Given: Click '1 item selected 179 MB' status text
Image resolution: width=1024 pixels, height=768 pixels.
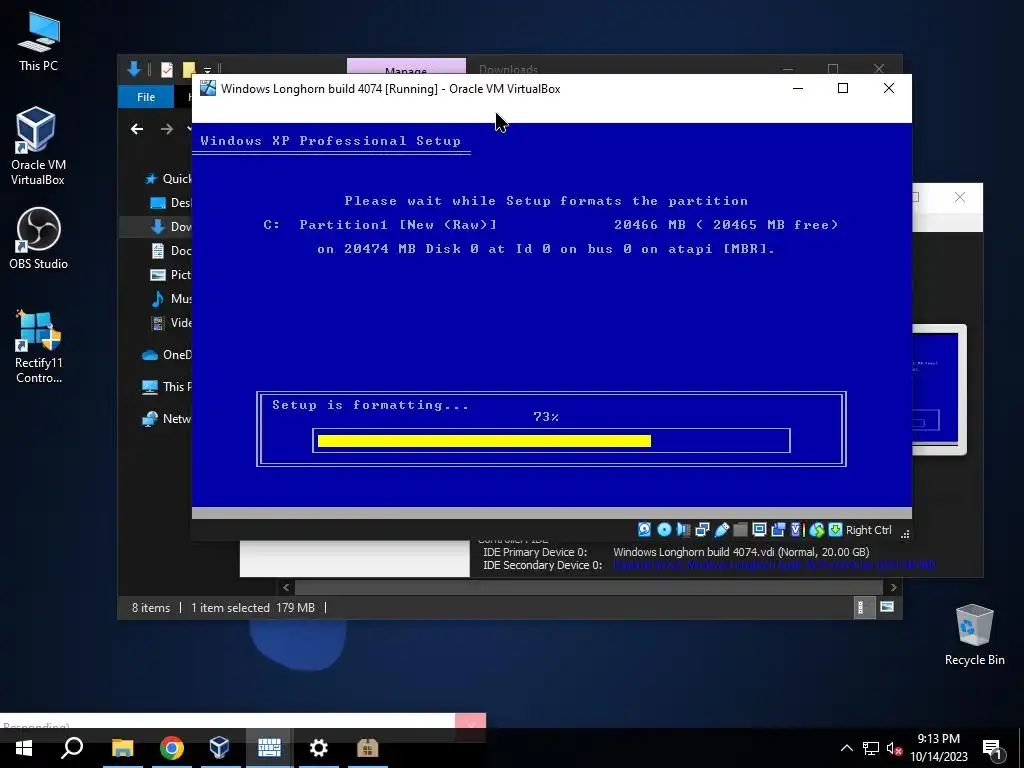Looking at the screenshot, I should tap(253, 607).
